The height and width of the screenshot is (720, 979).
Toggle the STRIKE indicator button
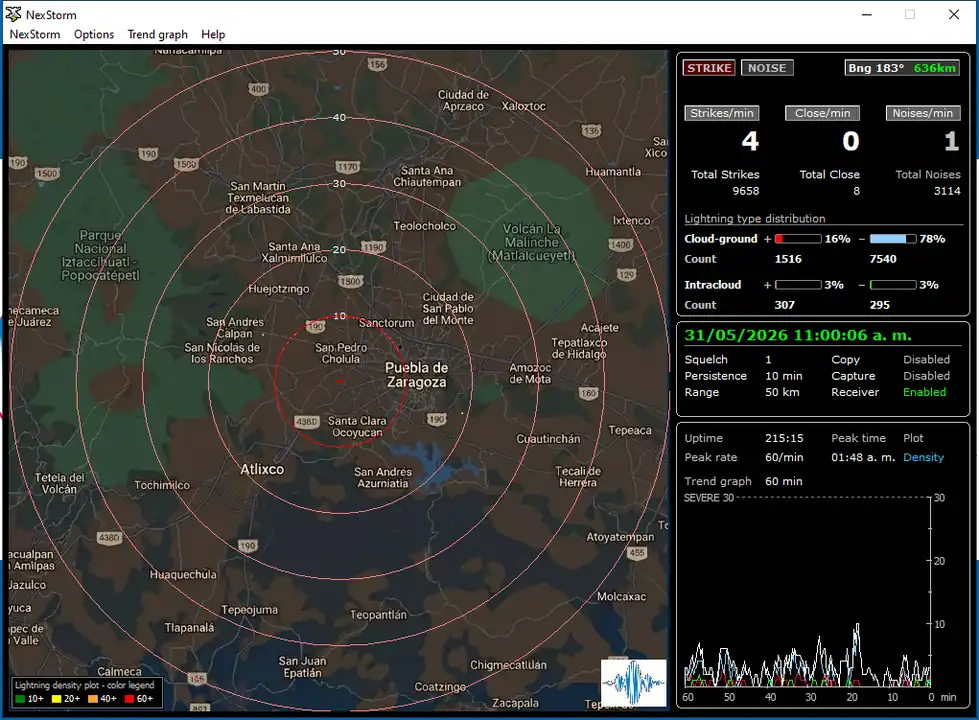coord(709,68)
